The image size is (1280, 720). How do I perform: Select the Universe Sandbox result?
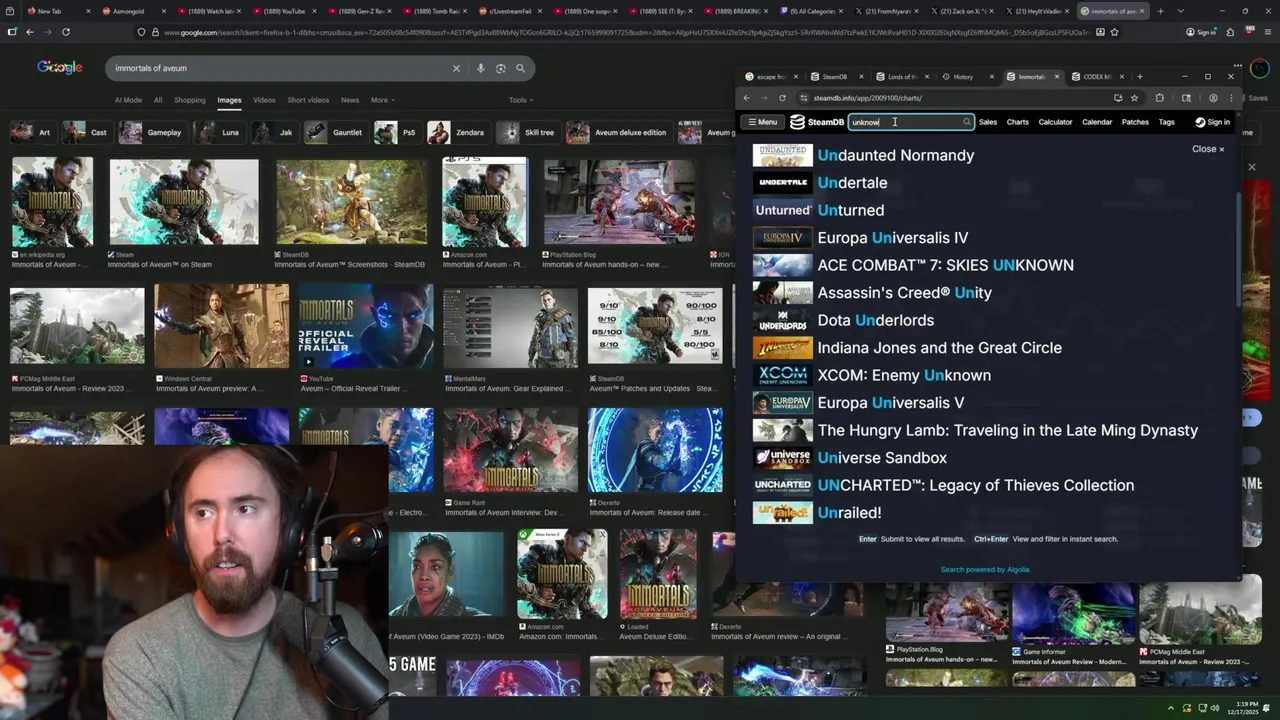coord(988,458)
